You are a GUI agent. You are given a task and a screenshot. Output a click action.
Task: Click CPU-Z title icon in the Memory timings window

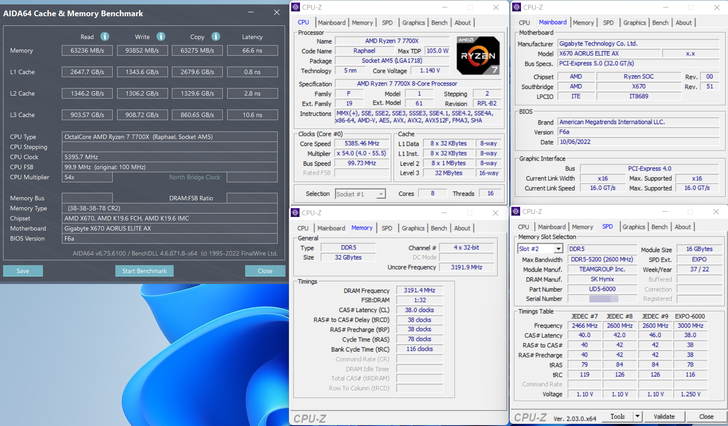click(x=298, y=213)
